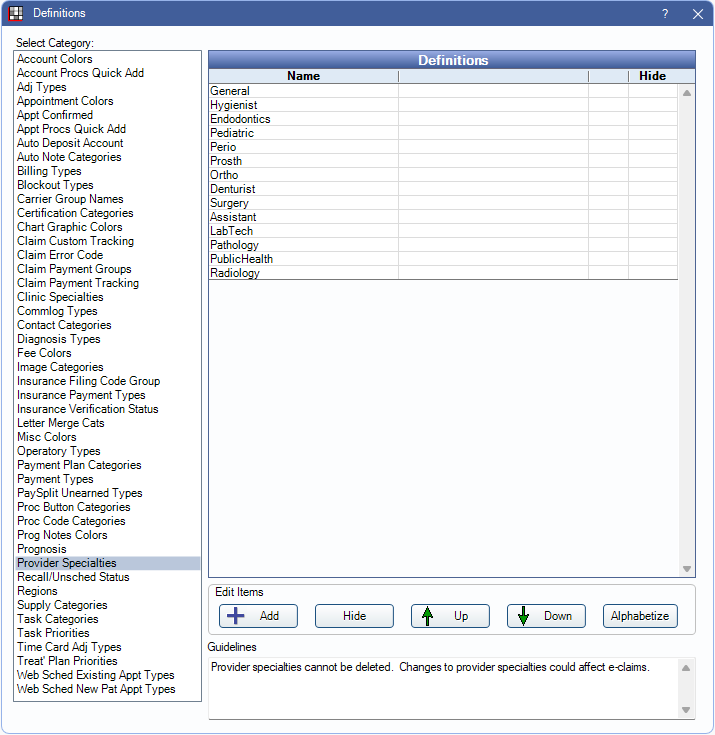This screenshot has height=735, width=715.
Task: Choose Appointment Colors in category list
Action: [x=65, y=101]
